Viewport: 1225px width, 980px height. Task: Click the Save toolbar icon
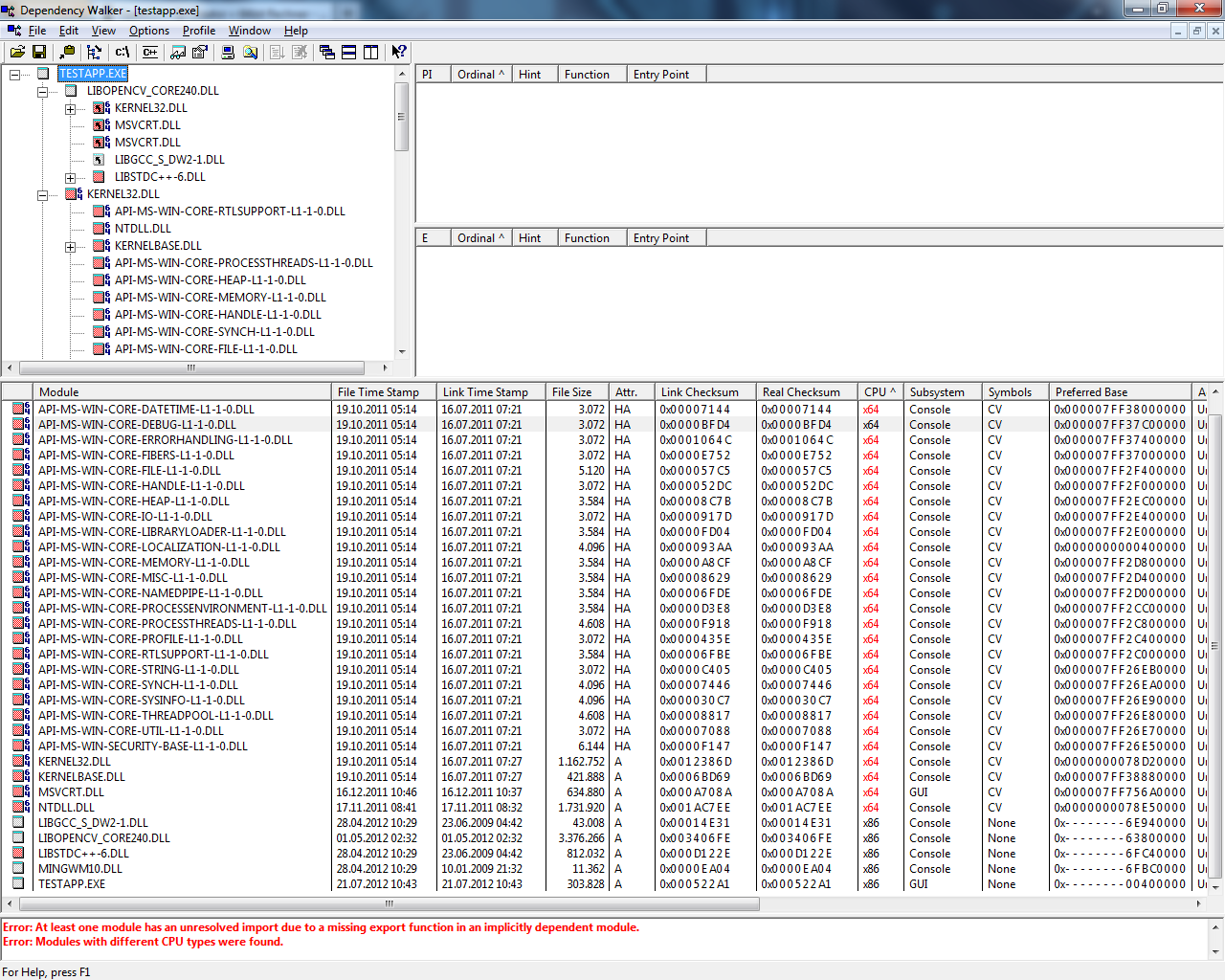point(39,52)
